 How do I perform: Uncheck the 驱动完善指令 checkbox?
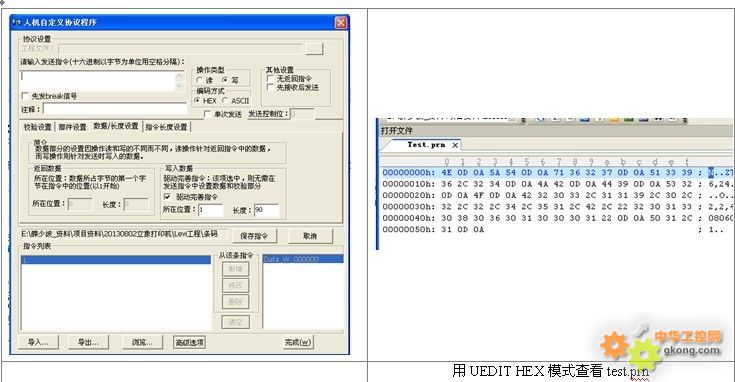[x=167, y=197]
